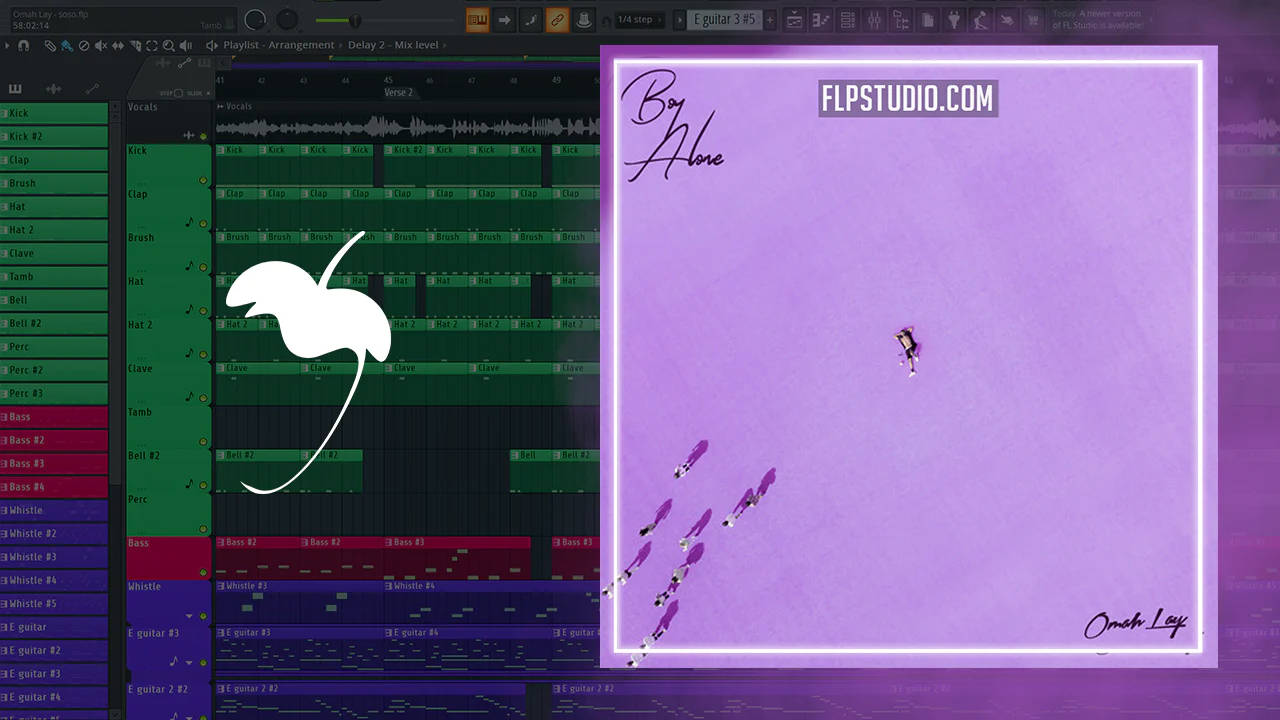Toggle the orange link multilink button
Screen dimensions: 1280x720
click(557, 19)
